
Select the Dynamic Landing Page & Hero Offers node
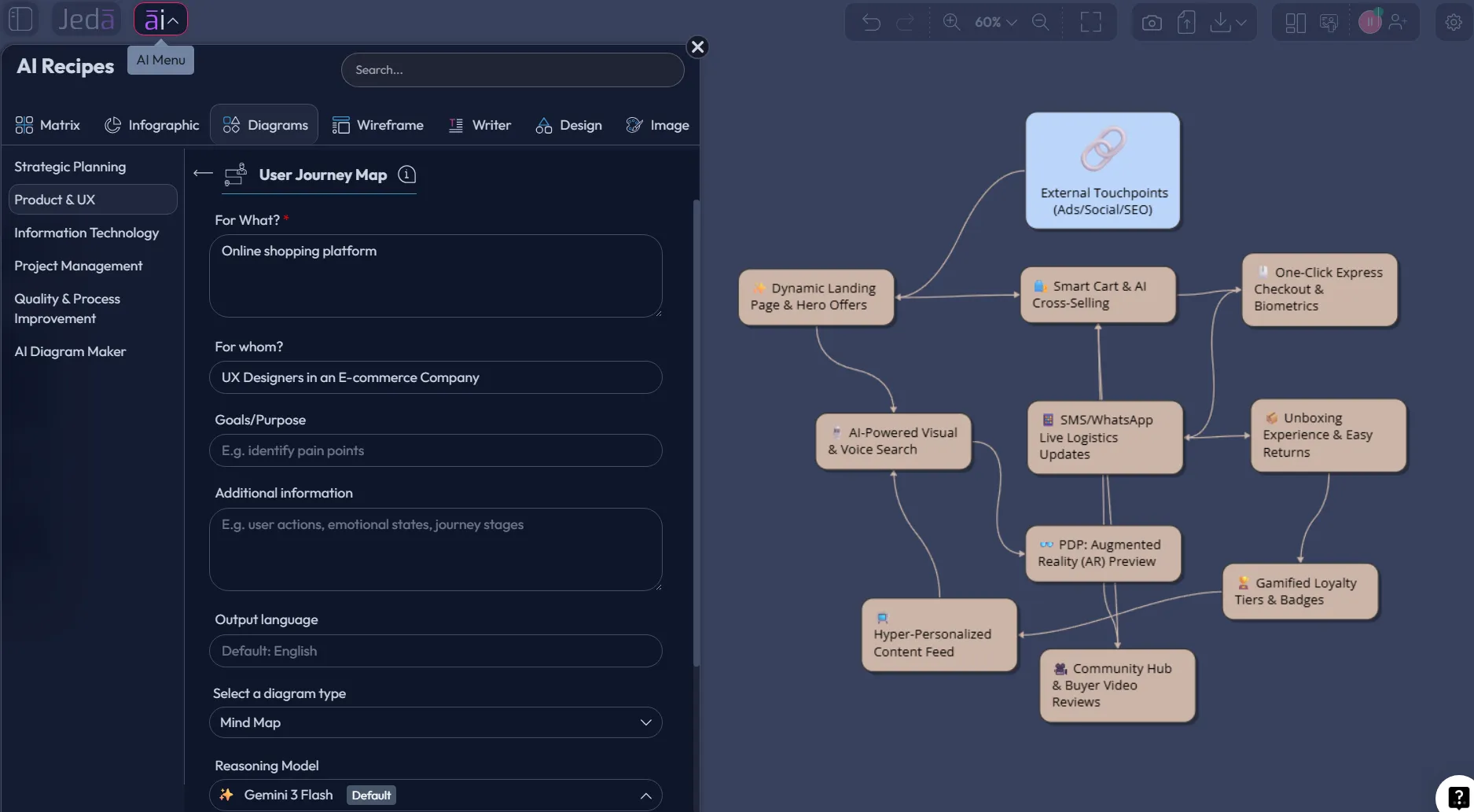(816, 297)
